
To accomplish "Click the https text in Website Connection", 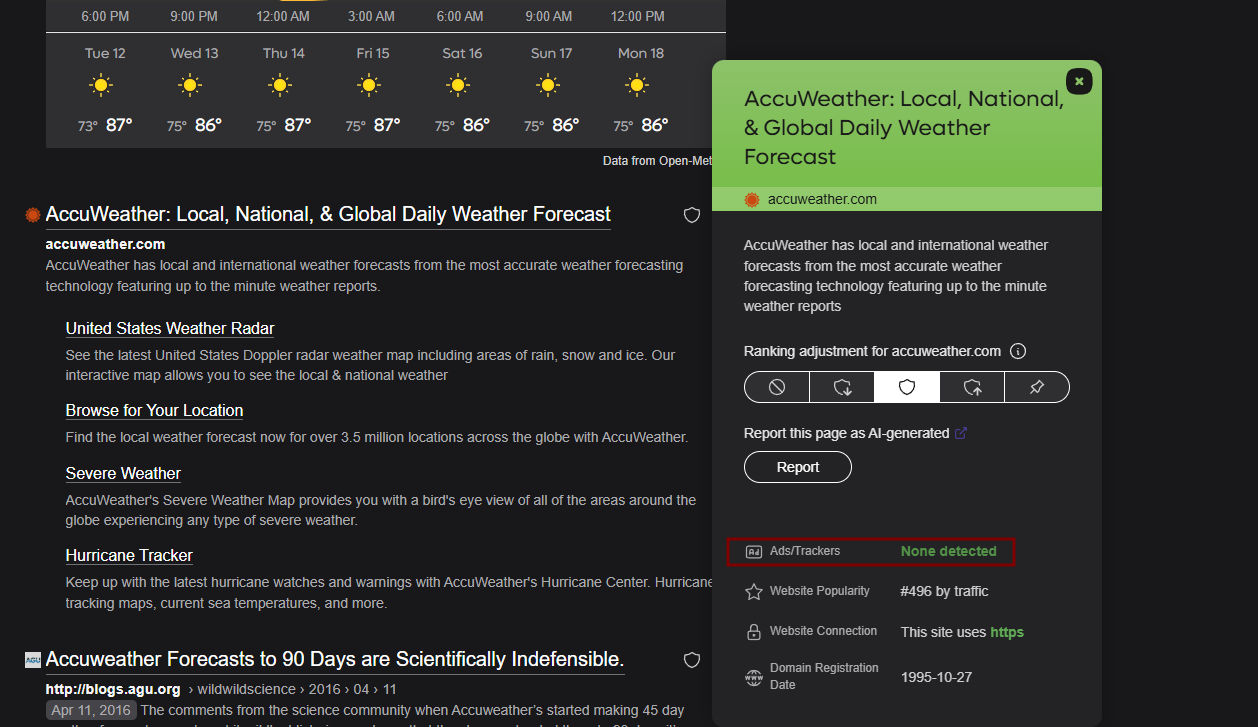I will click(1007, 632).
